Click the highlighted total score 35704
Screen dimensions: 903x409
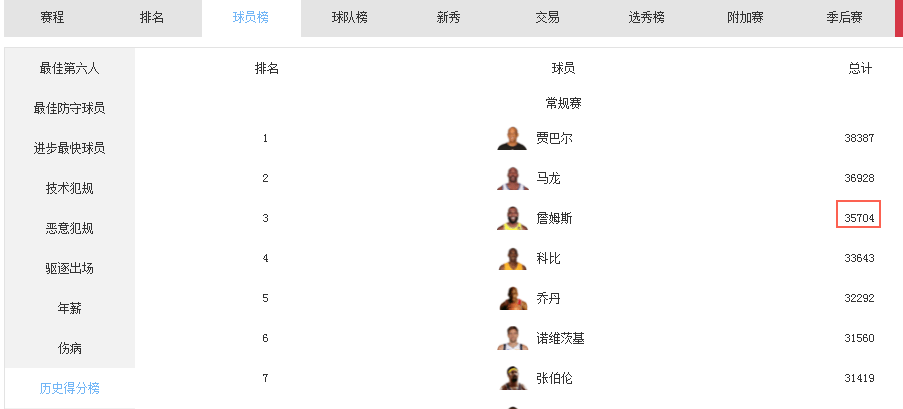tap(858, 218)
